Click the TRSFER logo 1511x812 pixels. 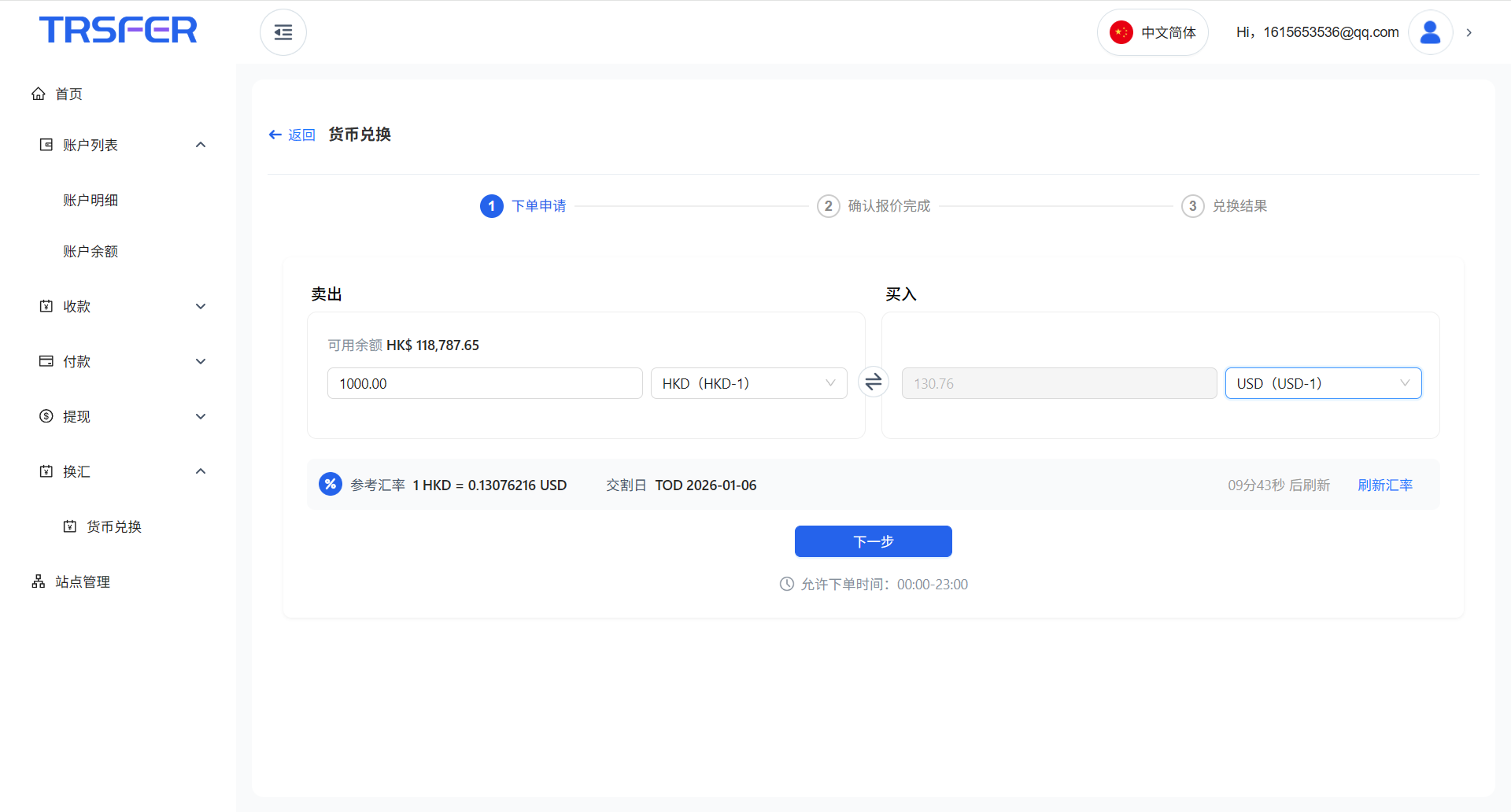coord(118,30)
